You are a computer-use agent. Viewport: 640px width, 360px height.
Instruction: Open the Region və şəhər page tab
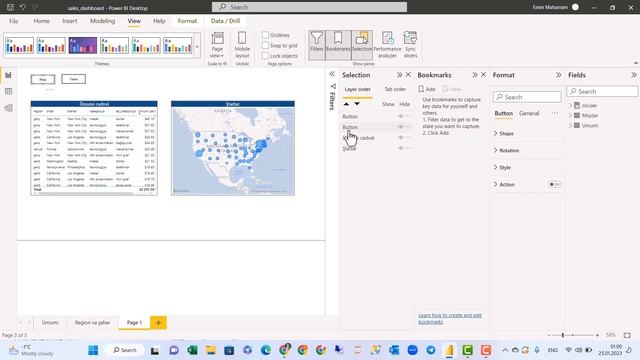[x=92, y=322]
